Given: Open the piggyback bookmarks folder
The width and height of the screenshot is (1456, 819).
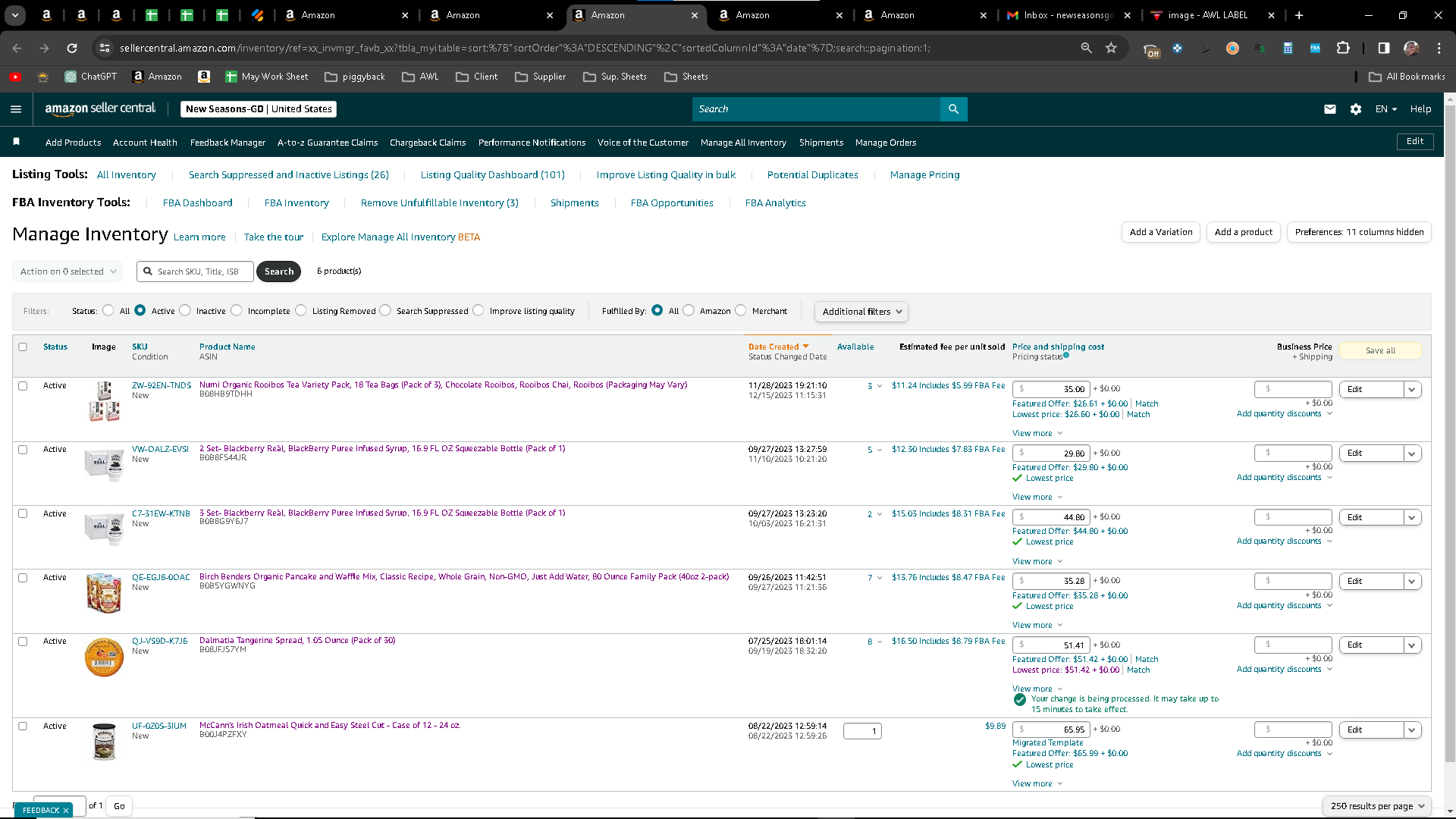Looking at the screenshot, I should [x=355, y=77].
